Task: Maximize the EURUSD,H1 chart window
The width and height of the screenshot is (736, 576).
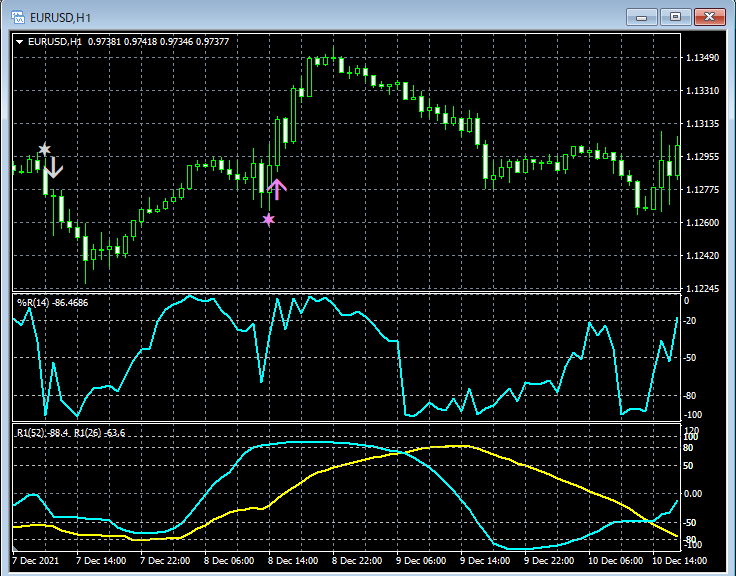Action: click(x=676, y=16)
